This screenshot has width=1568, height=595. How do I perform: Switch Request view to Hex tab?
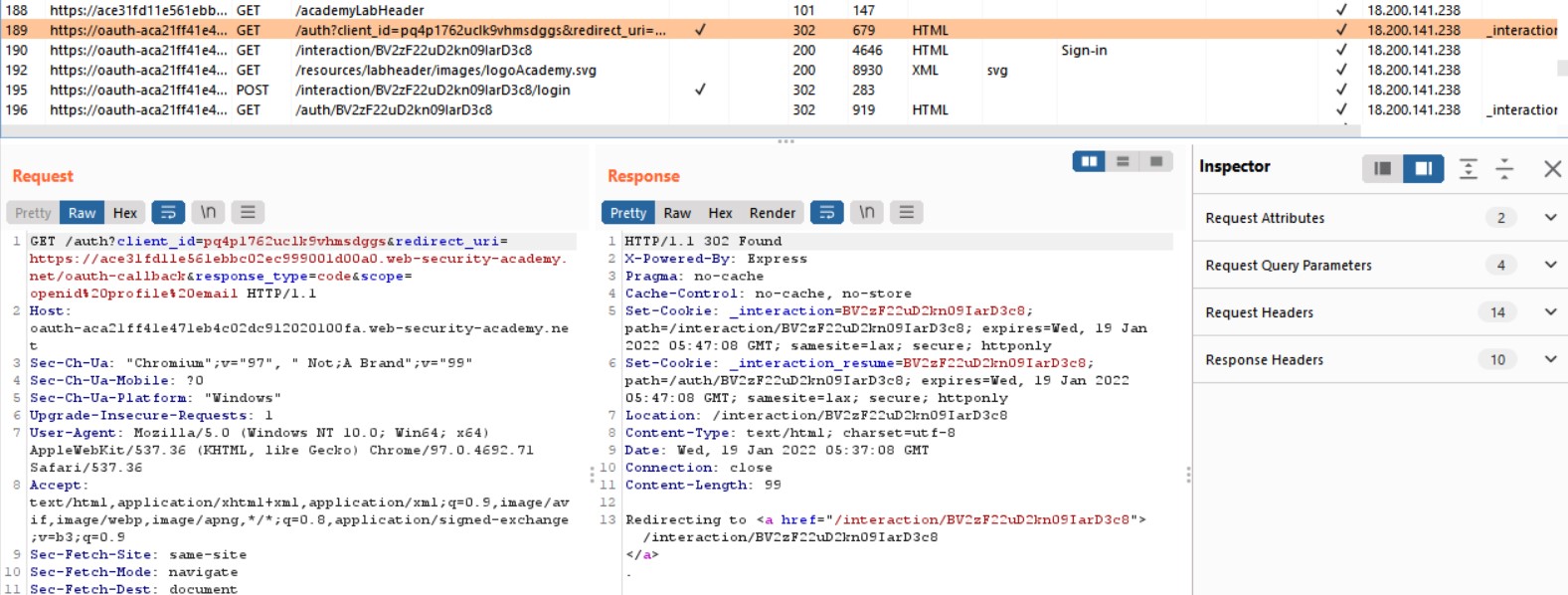[x=125, y=213]
